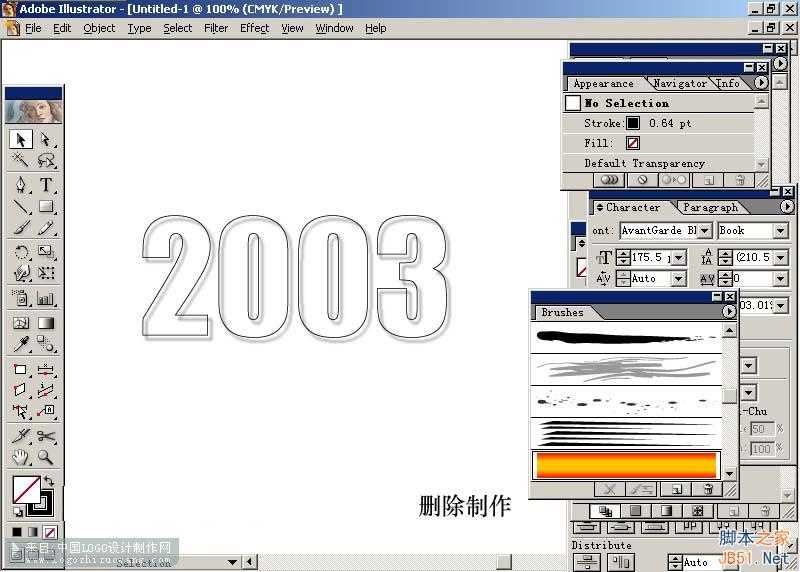Swap fill and stroke colors
The image size is (800, 572).
[x=49, y=481]
